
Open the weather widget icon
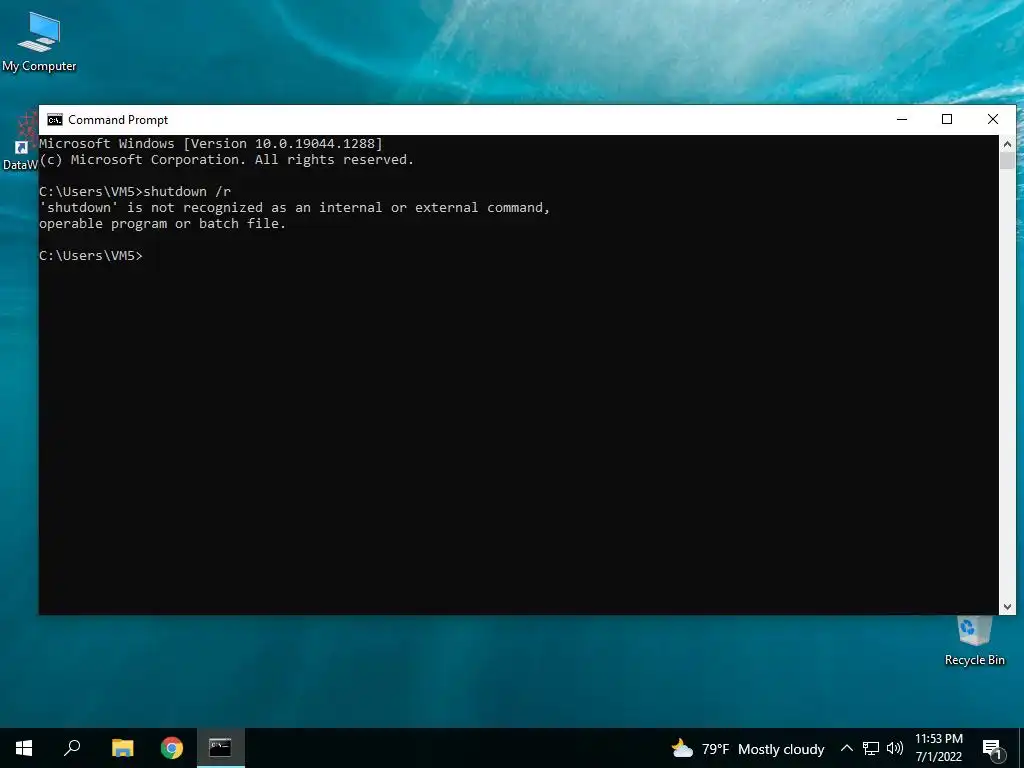coord(682,748)
